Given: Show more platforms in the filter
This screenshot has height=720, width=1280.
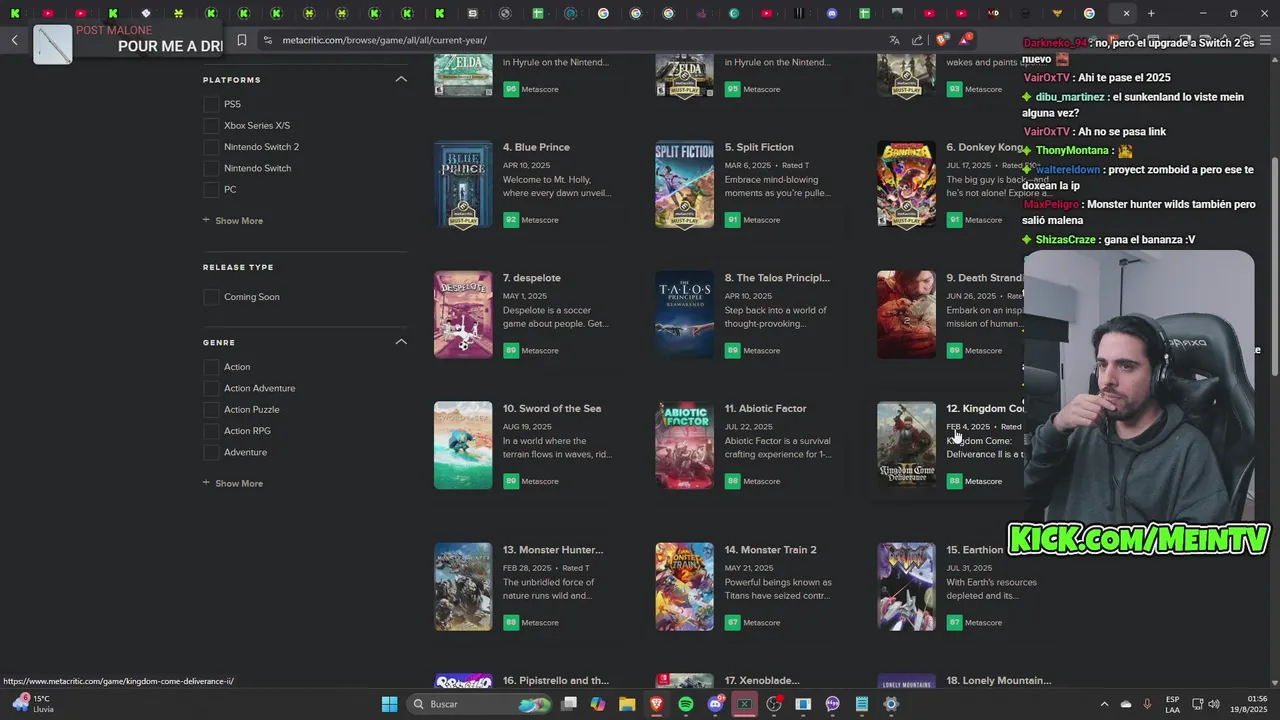Looking at the screenshot, I should pyautogui.click(x=233, y=221).
